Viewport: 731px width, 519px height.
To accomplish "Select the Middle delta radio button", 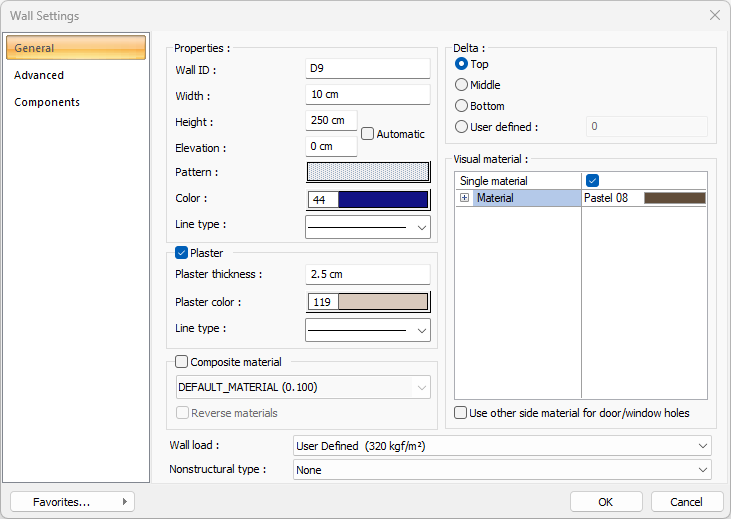I will tap(461, 85).
